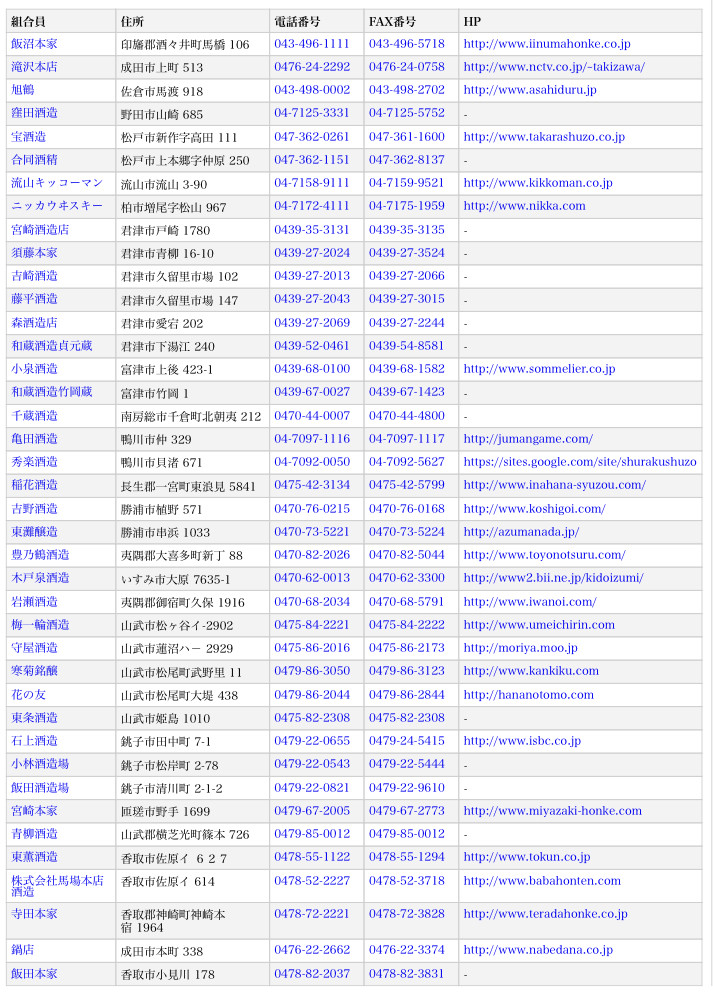713x992 pixels.
Task: Click fax number 0439-54-8581
Action: tap(407, 346)
